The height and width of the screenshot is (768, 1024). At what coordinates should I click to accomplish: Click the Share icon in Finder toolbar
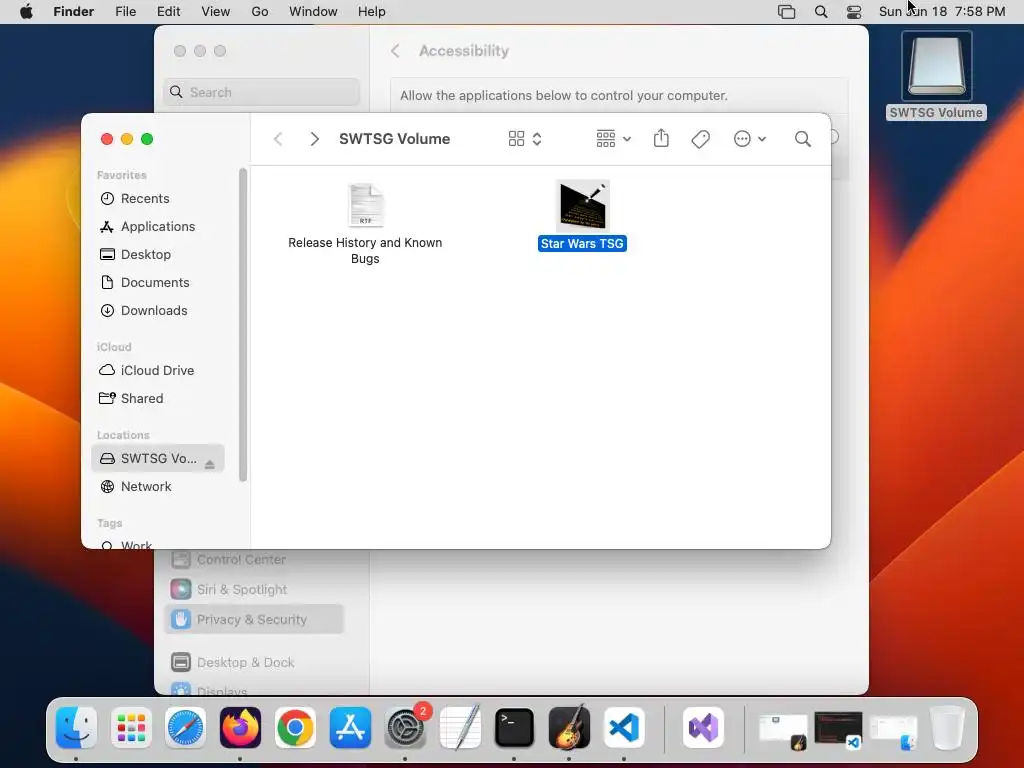[661, 138]
